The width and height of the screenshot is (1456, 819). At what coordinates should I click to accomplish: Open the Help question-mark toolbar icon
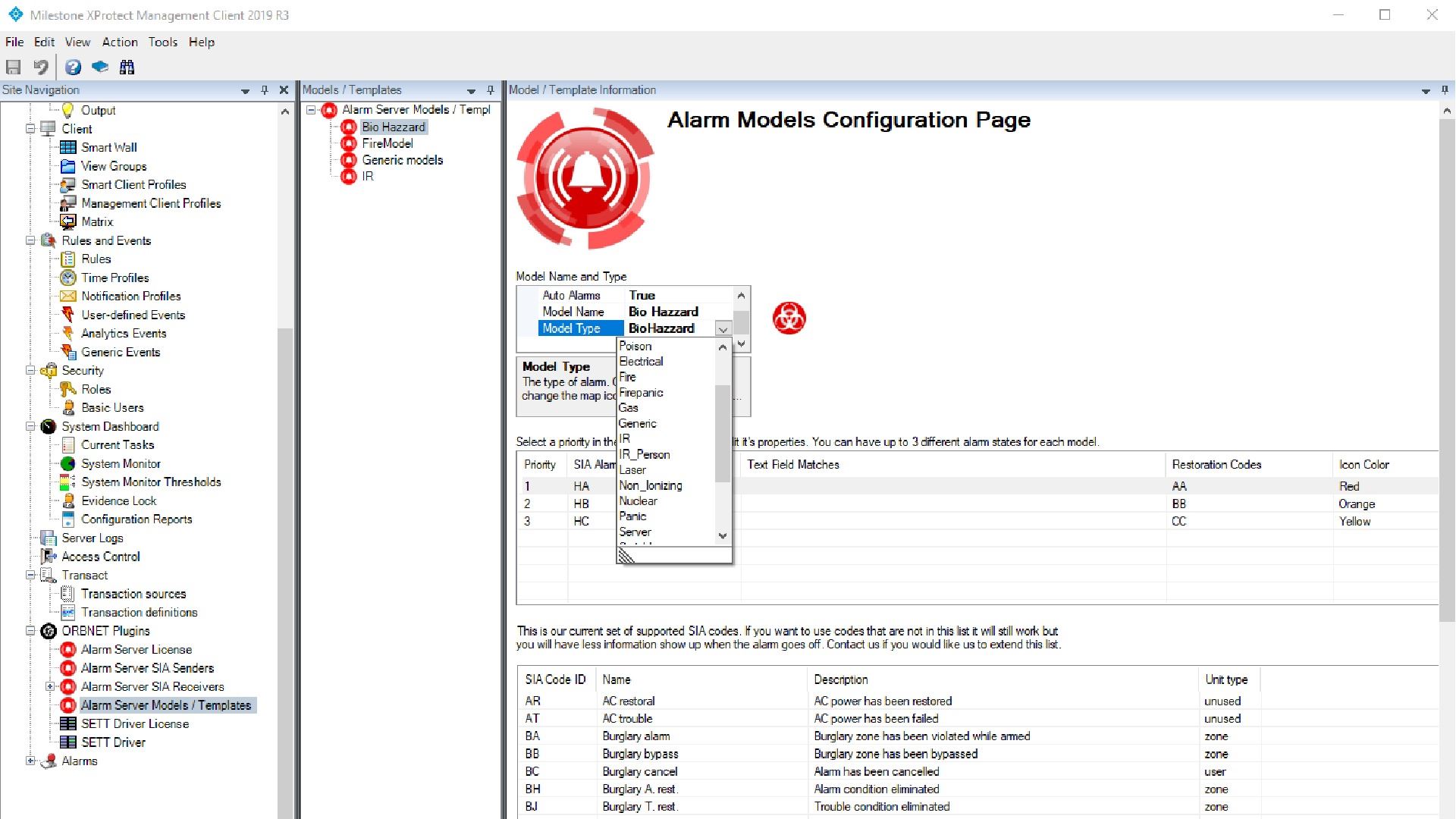[73, 67]
